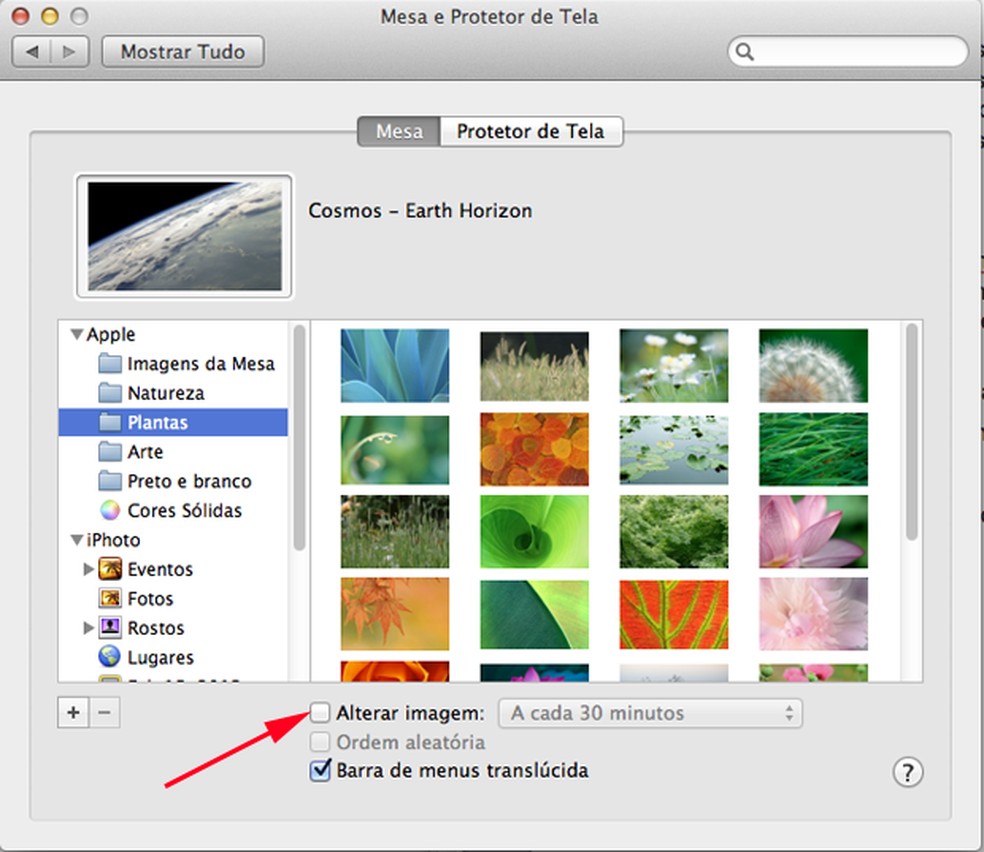The width and height of the screenshot is (984, 852).
Task: Choose the green grass blades wallpaper
Action: 813,449
